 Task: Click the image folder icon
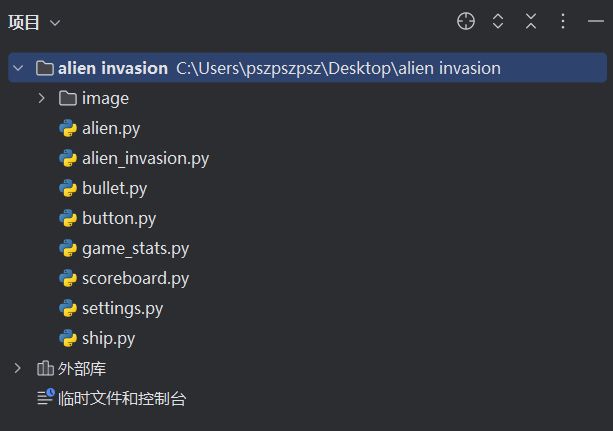coord(68,98)
